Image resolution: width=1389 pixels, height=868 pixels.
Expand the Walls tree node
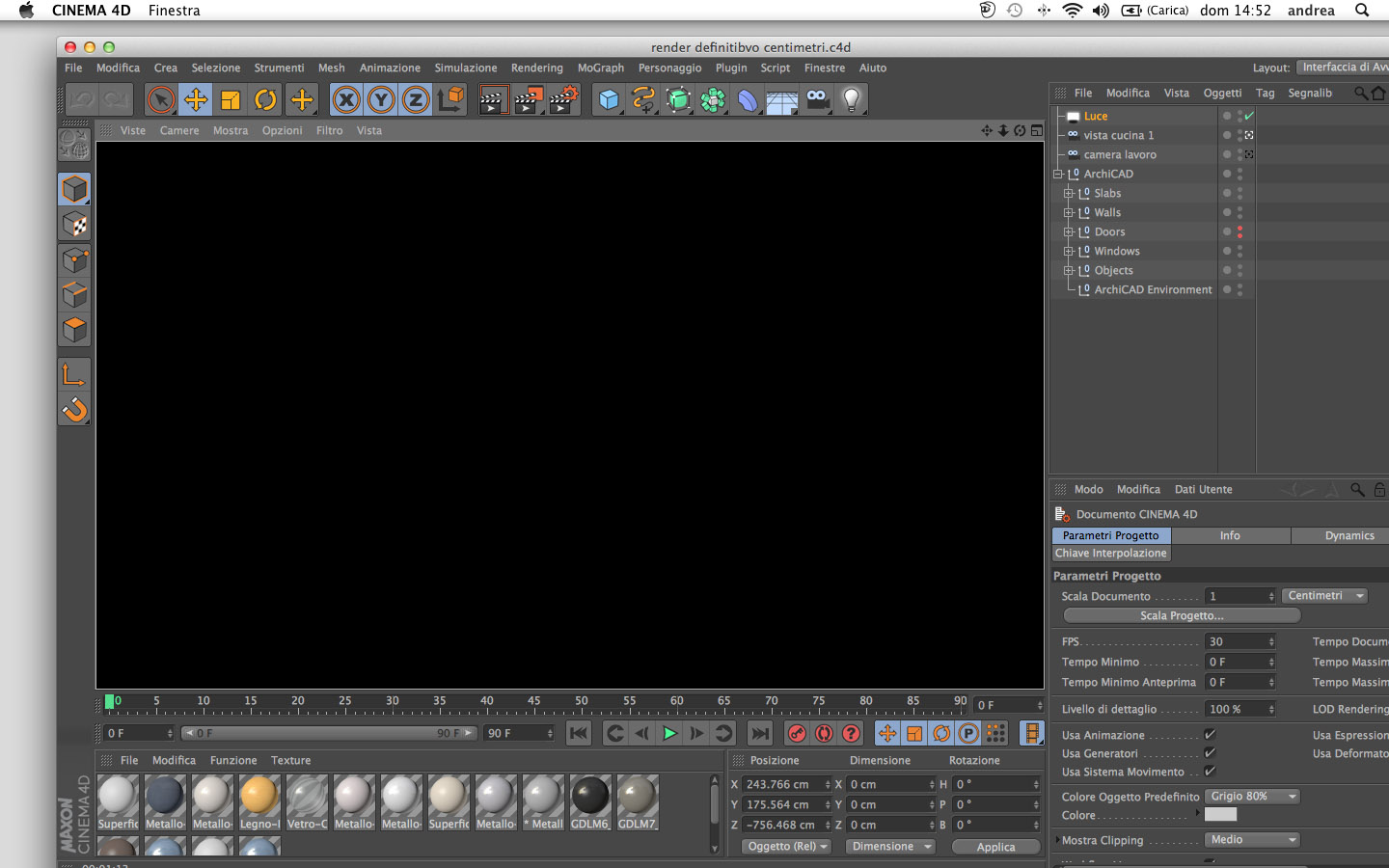tap(1068, 212)
